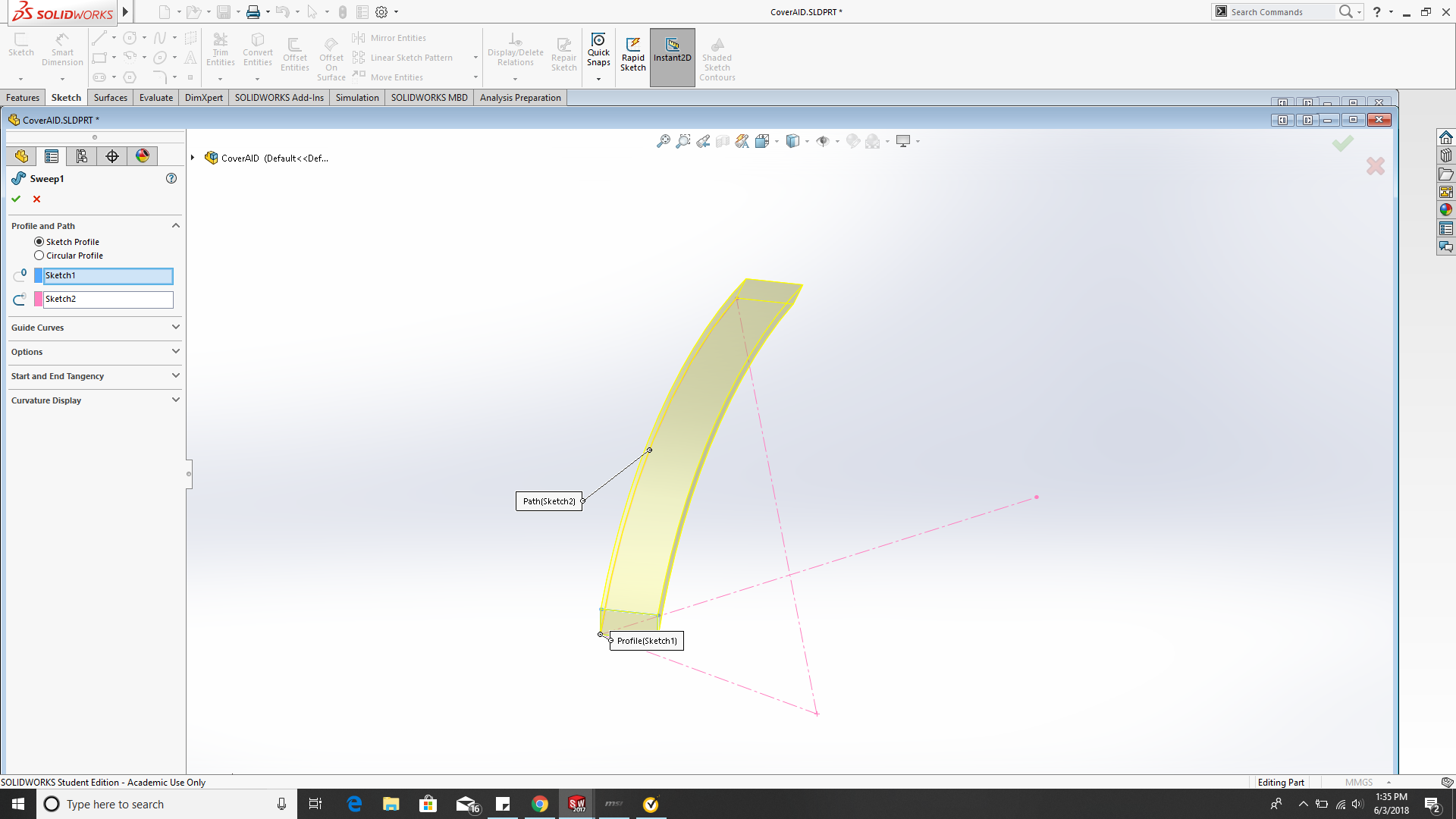Expand the Options section
This screenshot has height=819, width=1456.
(x=176, y=351)
